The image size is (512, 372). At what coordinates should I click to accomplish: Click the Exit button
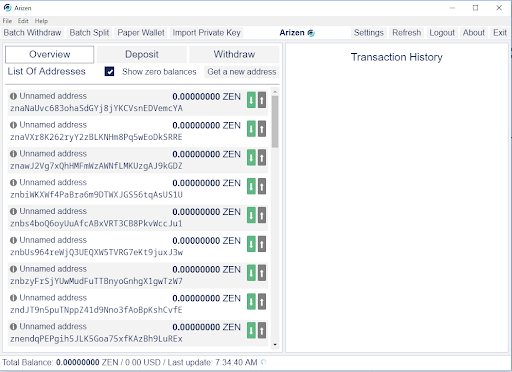click(x=500, y=33)
